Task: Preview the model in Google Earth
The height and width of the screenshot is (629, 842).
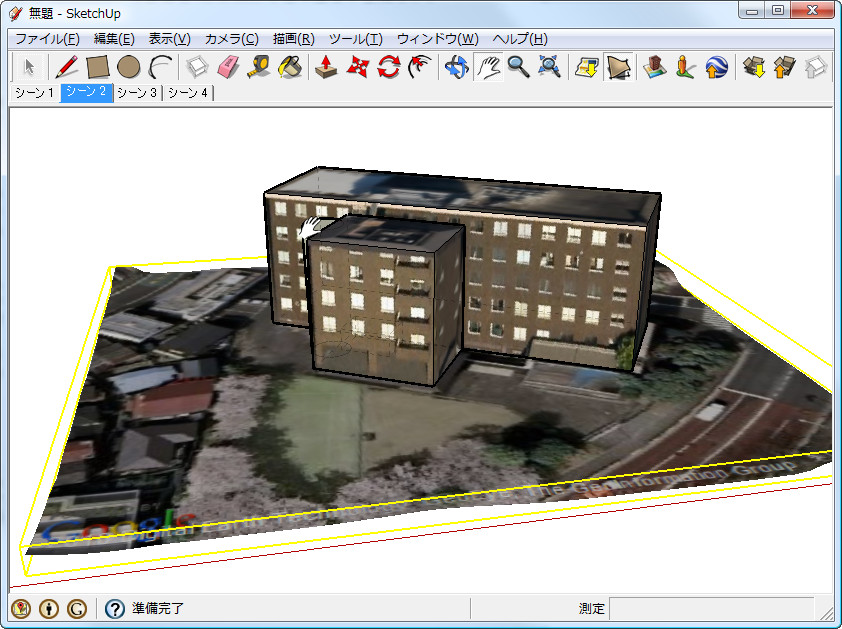Action: (x=716, y=69)
